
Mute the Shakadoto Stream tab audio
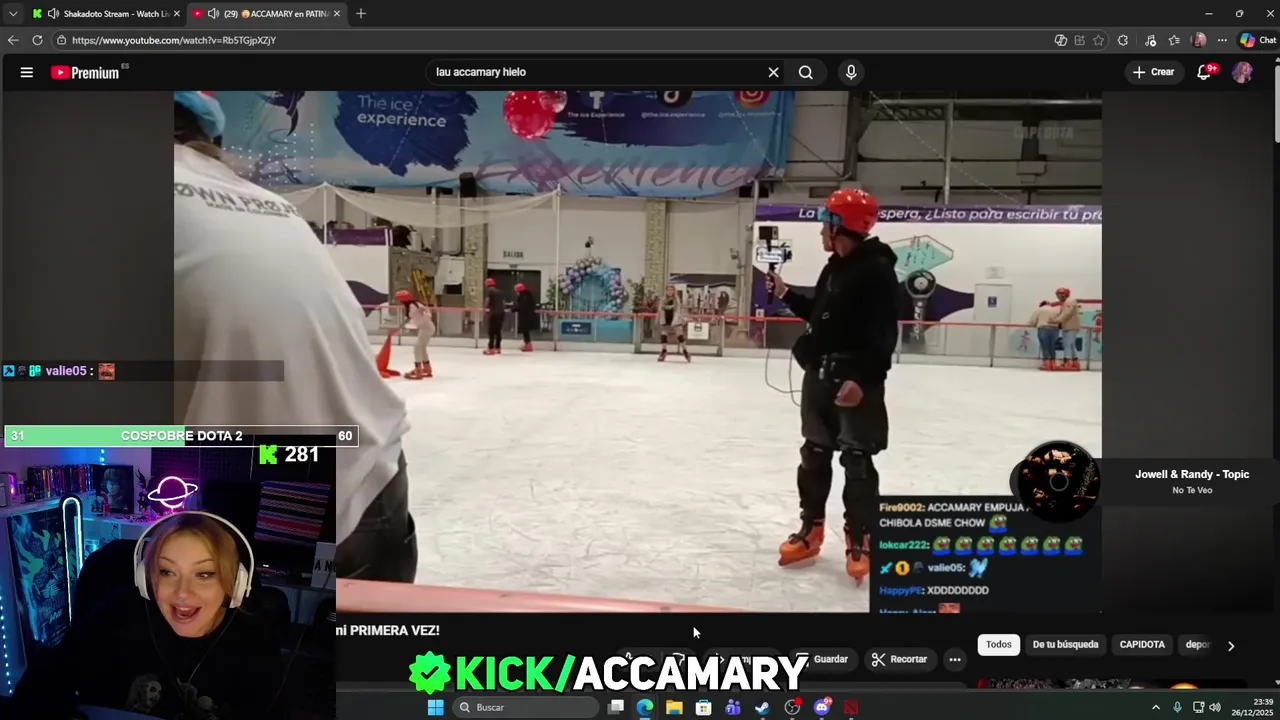point(53,13)
